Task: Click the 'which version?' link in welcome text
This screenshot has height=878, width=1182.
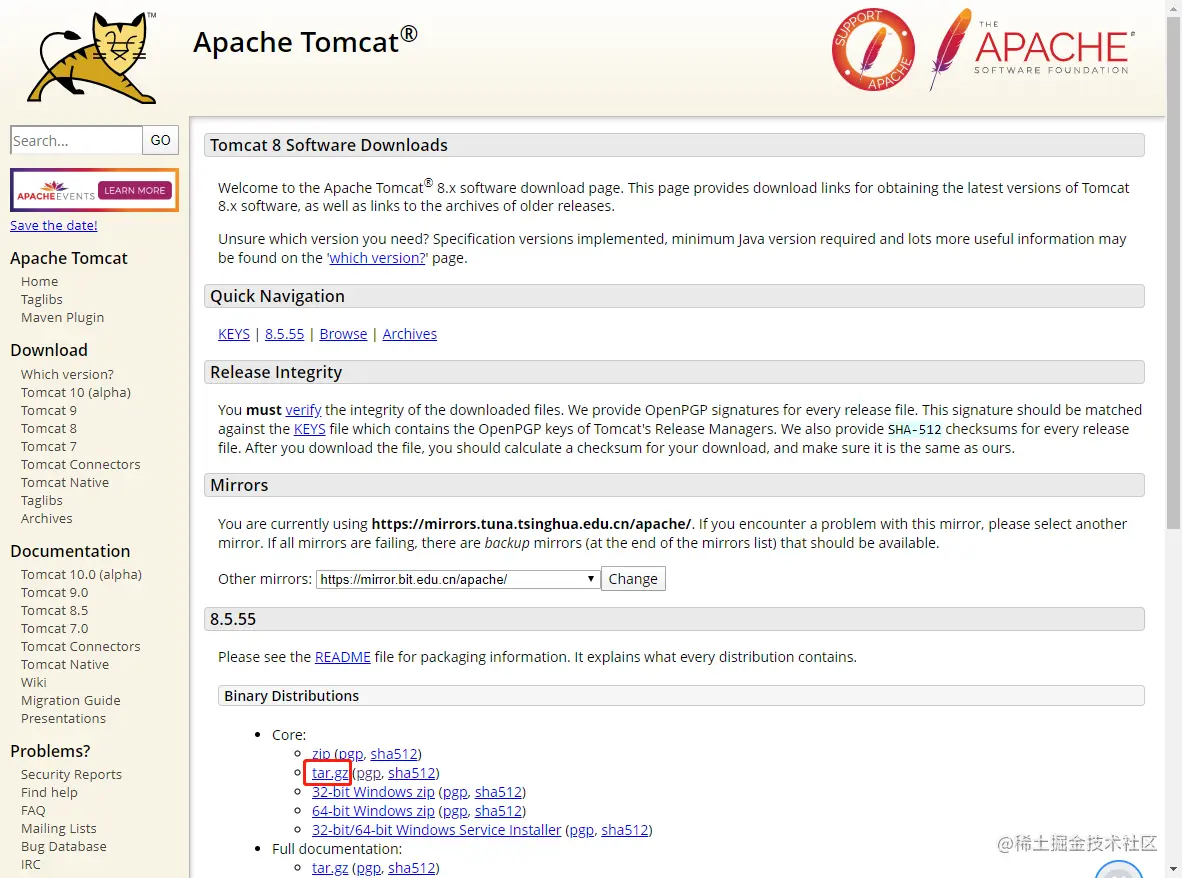Action: pyautogui.click(x=377, y=258)
